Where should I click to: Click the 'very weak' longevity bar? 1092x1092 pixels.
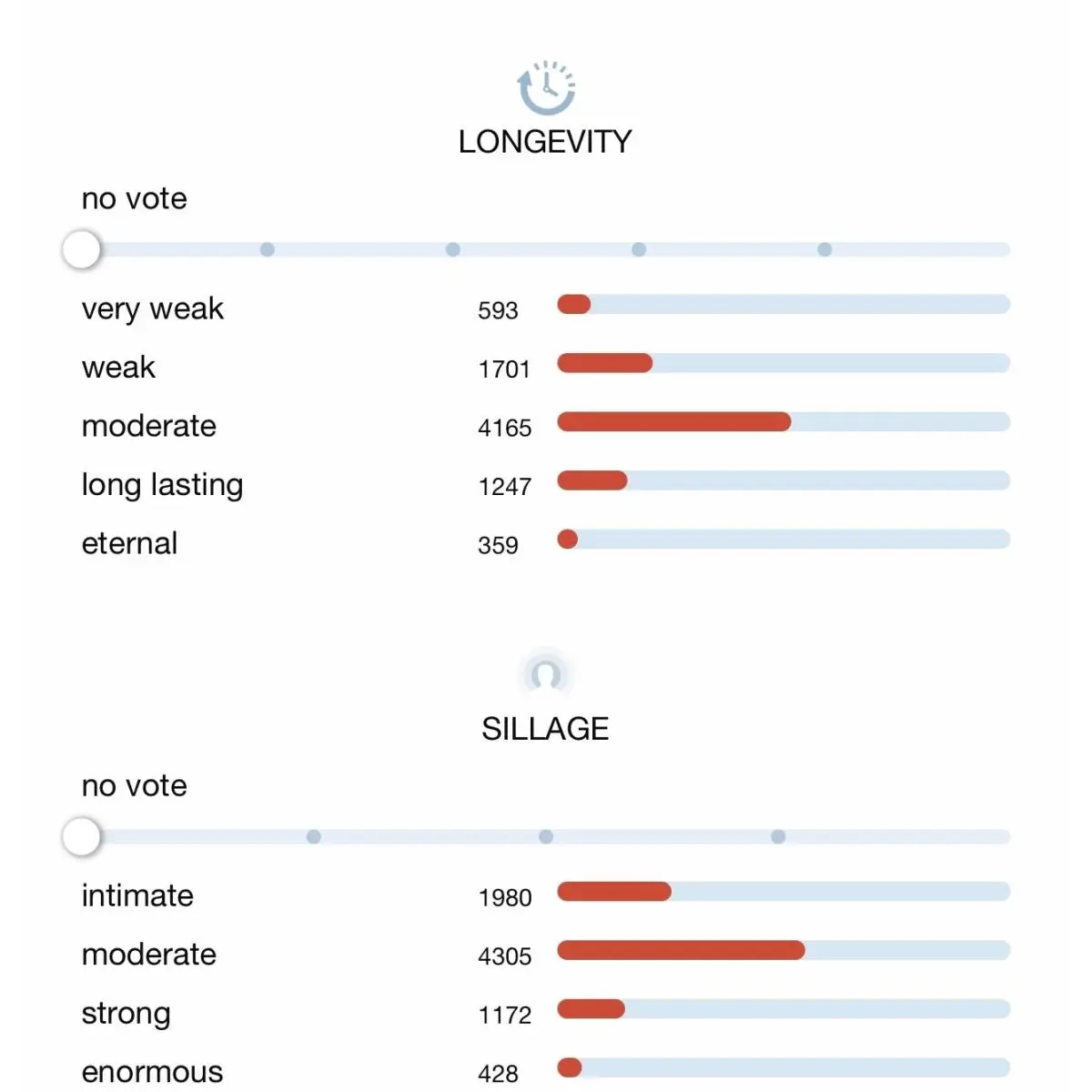[x=784, y=304]
